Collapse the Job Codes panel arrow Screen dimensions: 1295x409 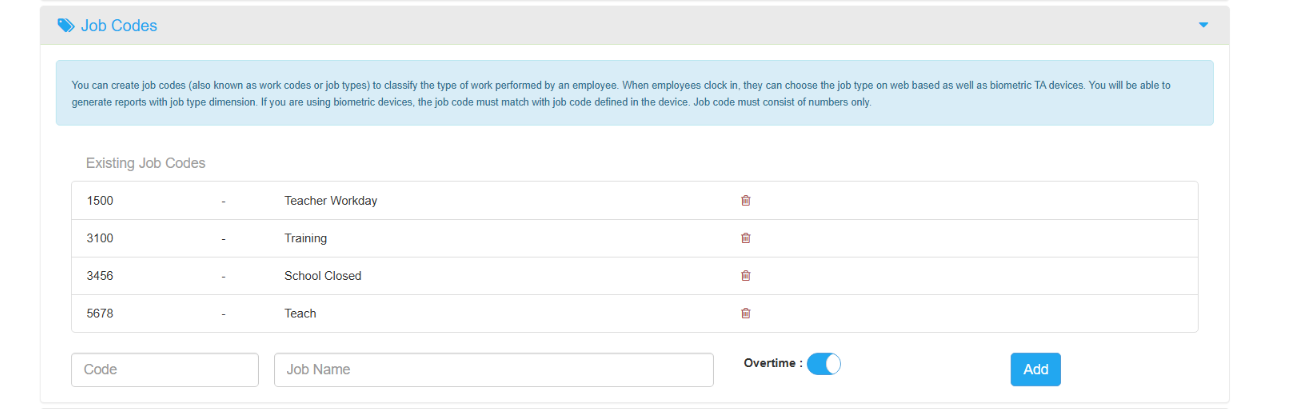point(1203,25)
